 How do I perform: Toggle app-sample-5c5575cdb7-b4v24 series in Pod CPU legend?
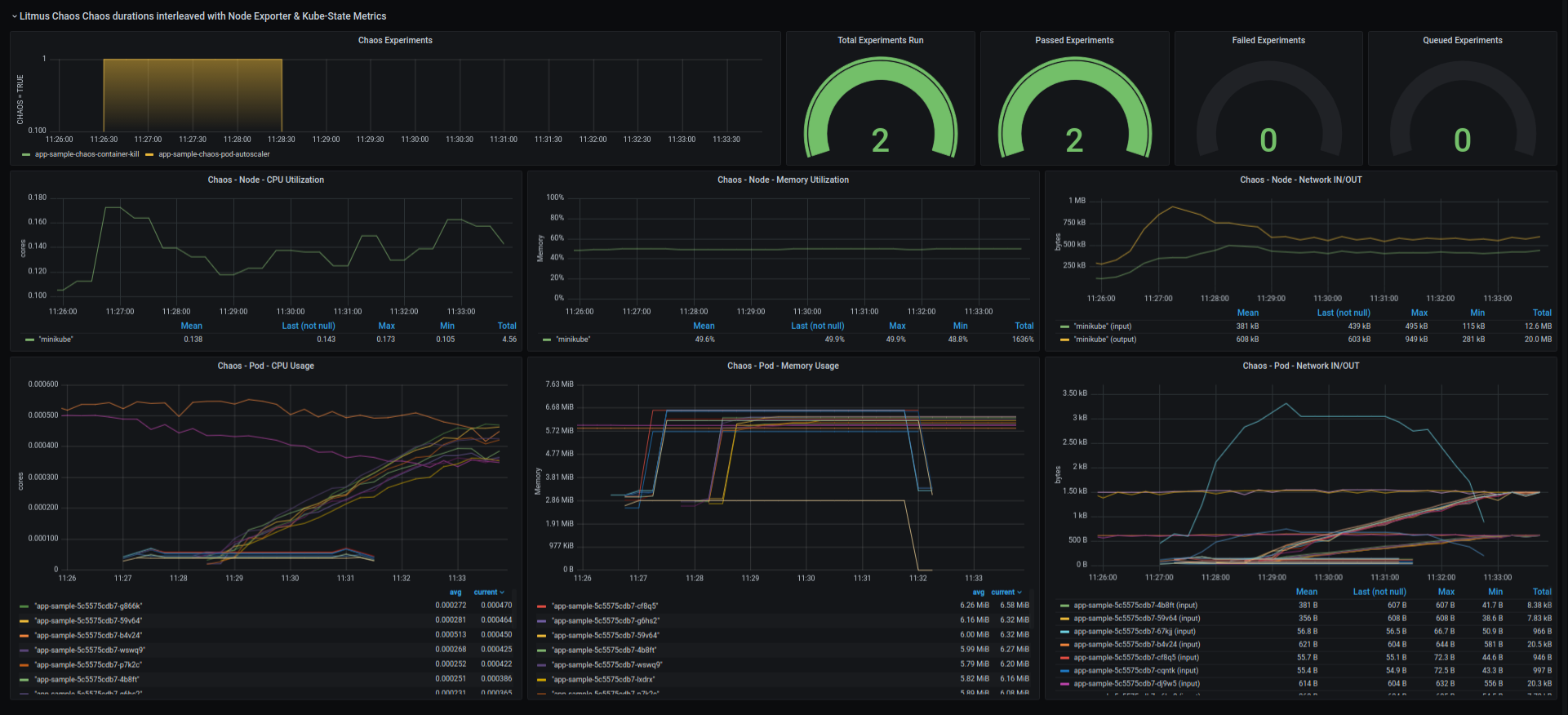(88, 636)
